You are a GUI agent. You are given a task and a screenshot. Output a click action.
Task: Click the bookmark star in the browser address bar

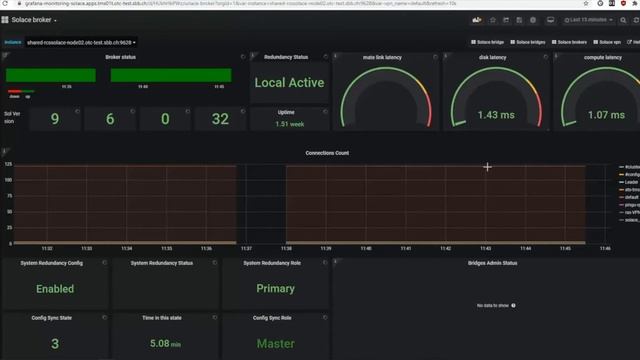pyautogui.click(x=586, y=3)
